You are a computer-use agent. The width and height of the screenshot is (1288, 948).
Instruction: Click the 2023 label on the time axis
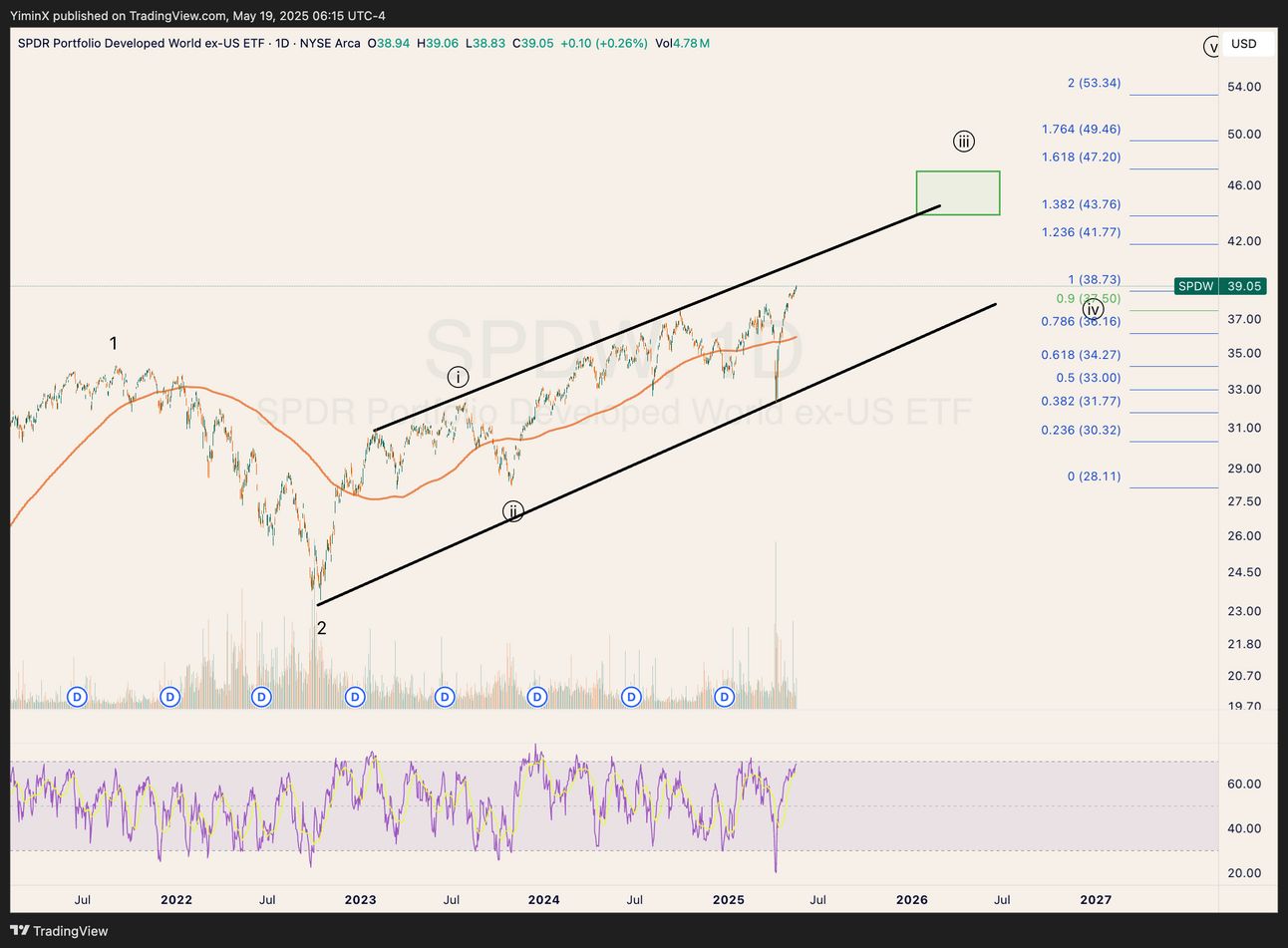[361, 900]
